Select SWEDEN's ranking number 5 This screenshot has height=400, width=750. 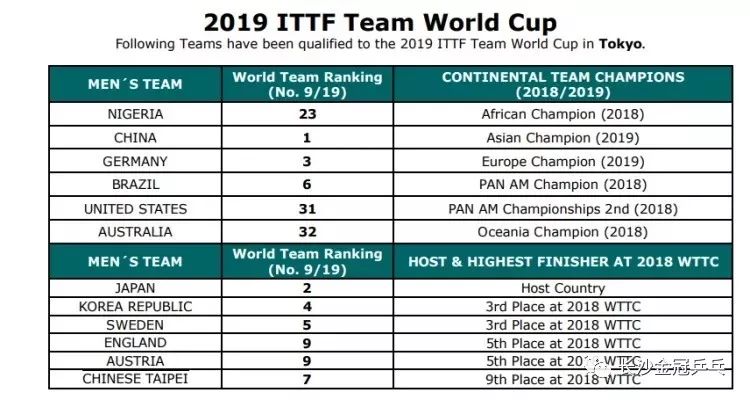307,325
